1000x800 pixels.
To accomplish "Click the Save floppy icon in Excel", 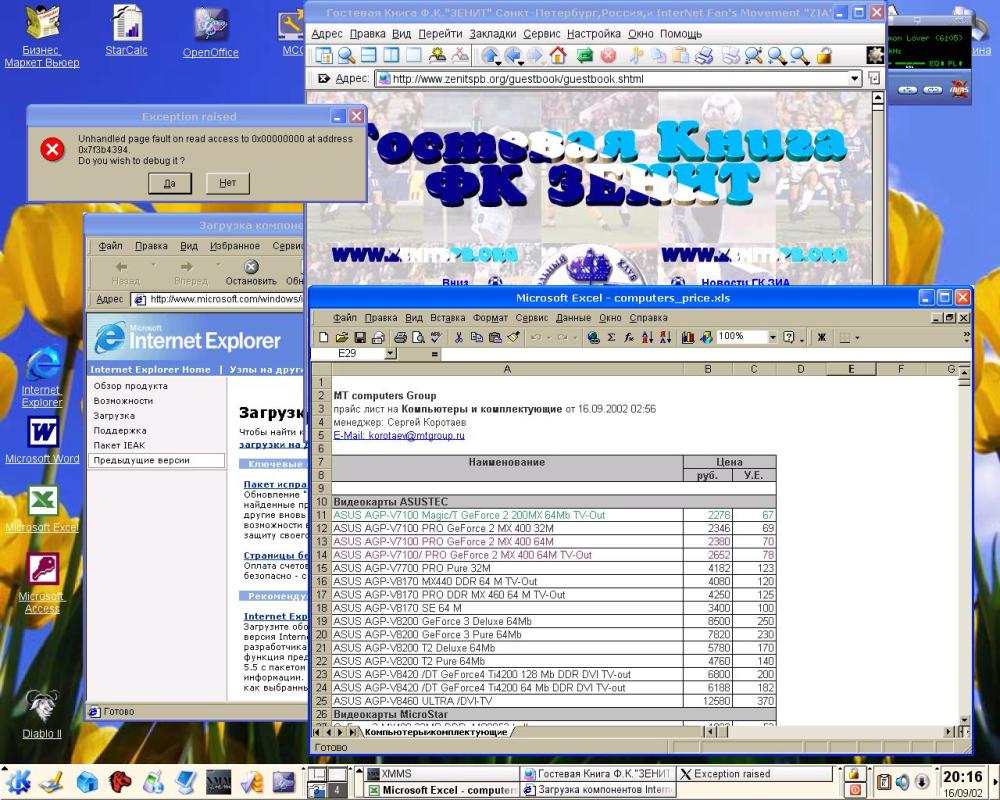I will click(x=360, y=337).
